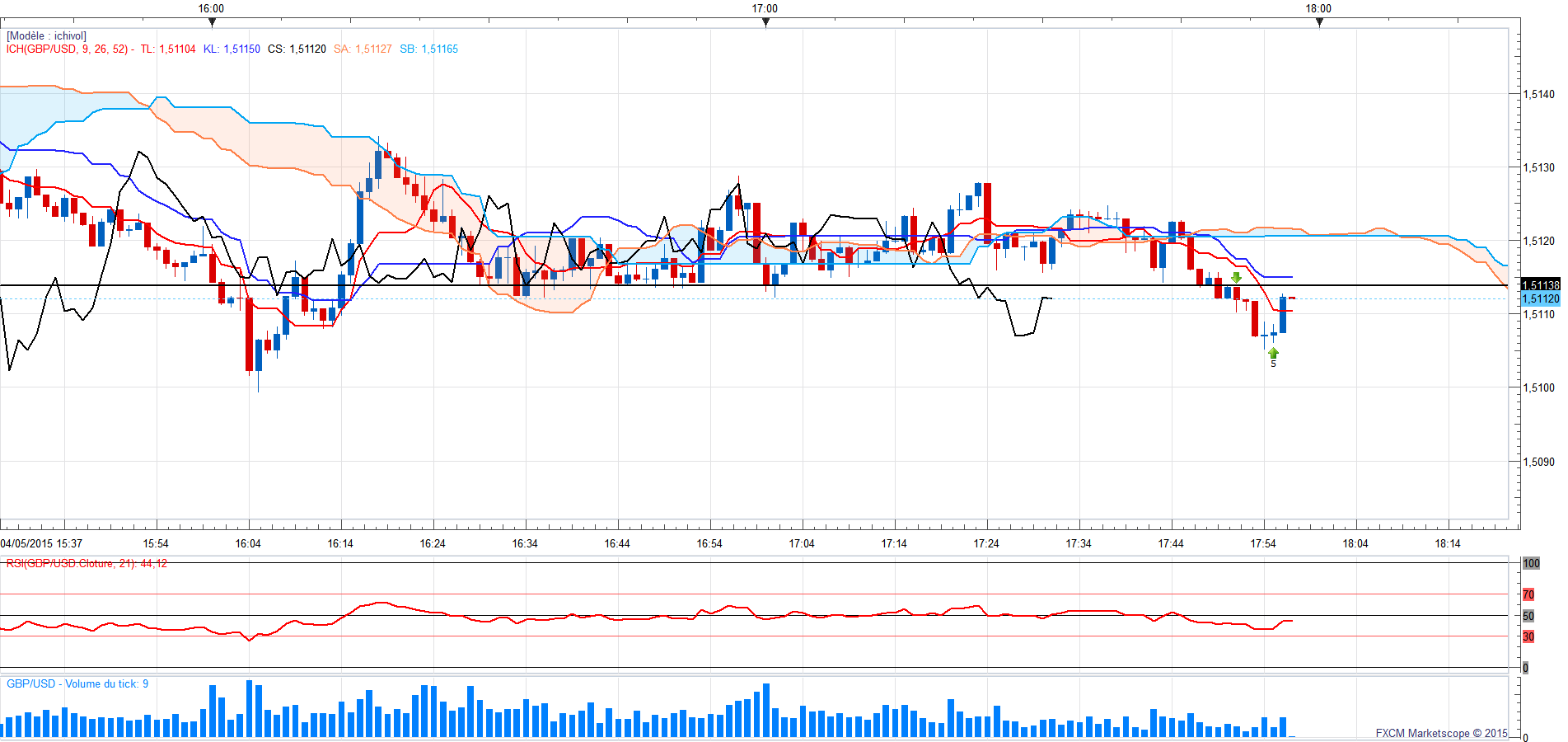This screenshot has height=742, width=1568.
Task: Click the 18:00 hour marker triangle
Action: [1319, 22]
